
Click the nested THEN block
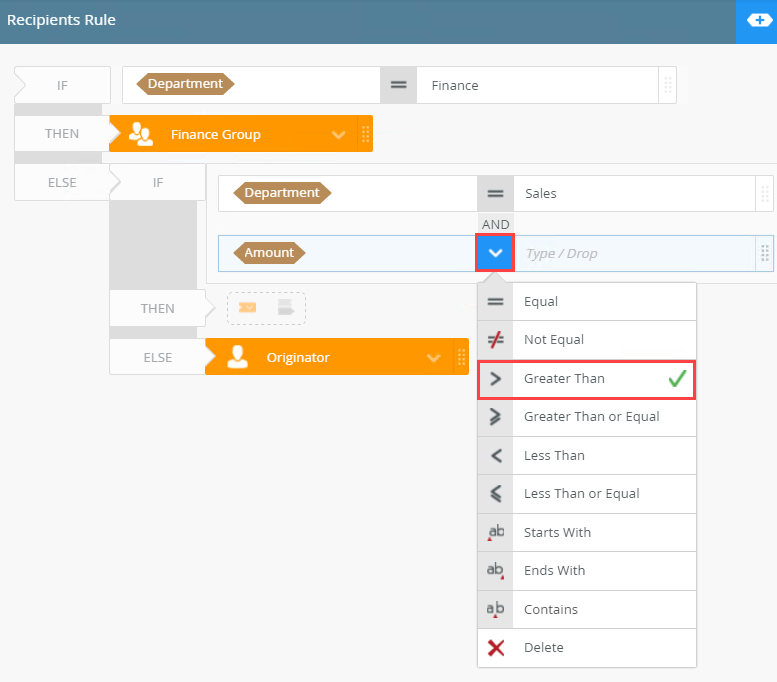(x=158, y=308)
